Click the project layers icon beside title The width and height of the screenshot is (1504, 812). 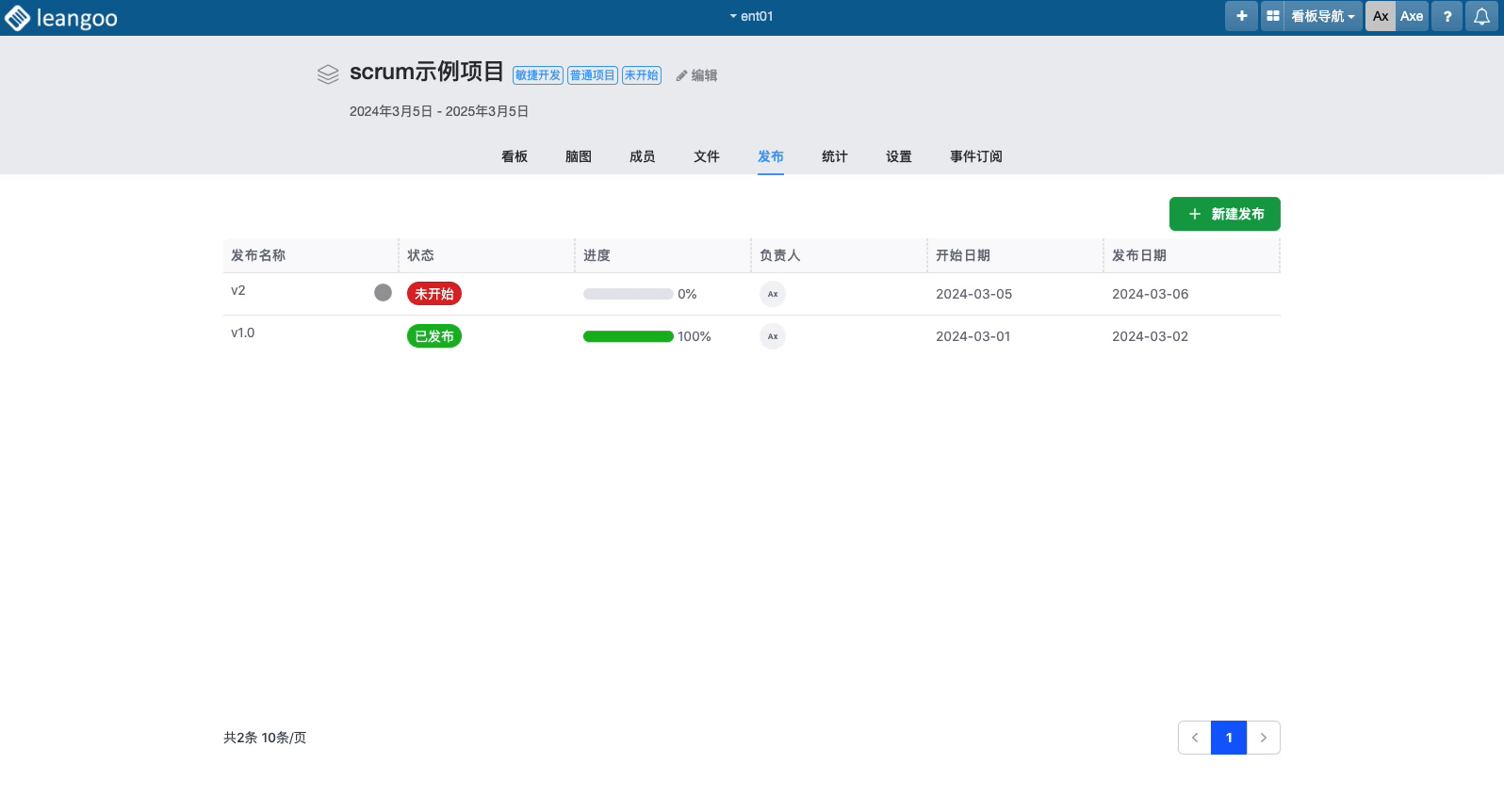tap(328, 74)
